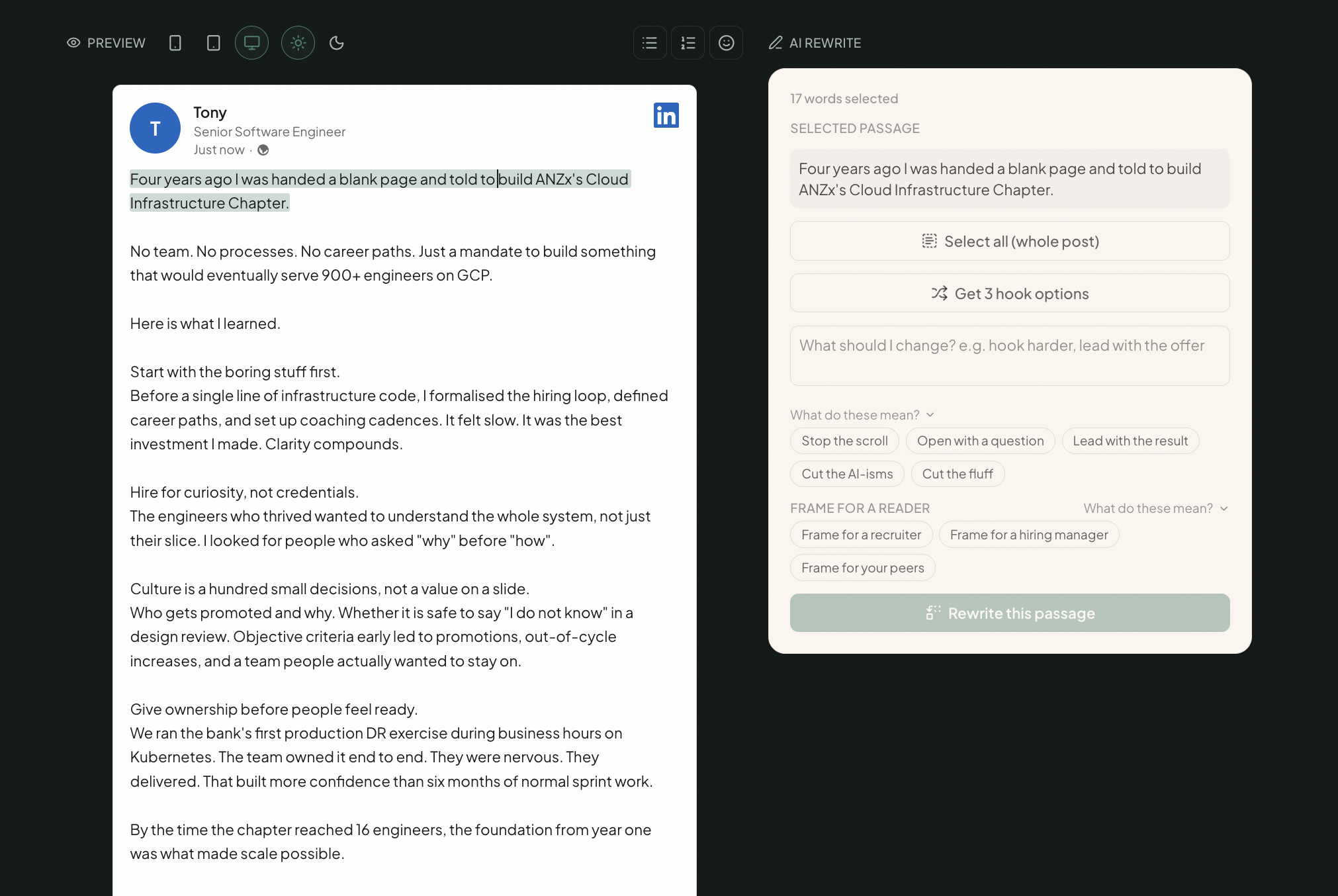Insert numbered list
Viewport: 1338px width, 896px height.
pos(688,43)
